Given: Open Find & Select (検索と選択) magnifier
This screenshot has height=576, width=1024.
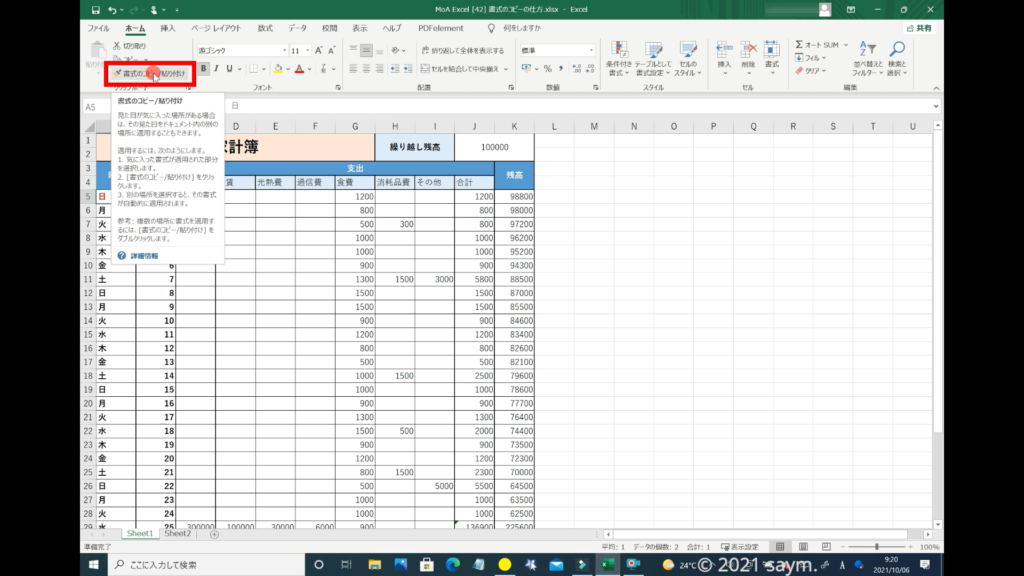Looking at the screenshot, I should pyautogui.click(x=897, y=50).
